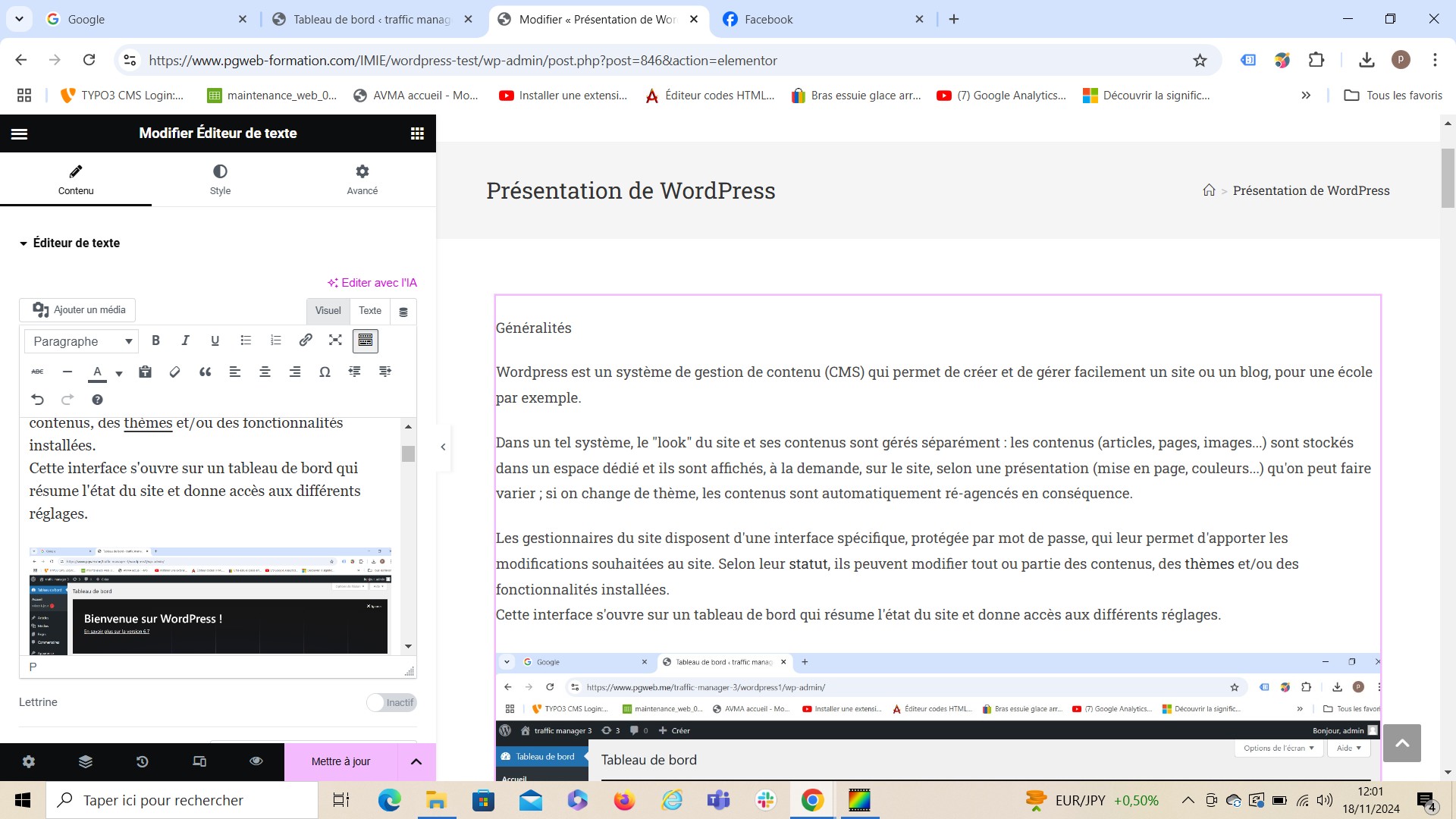Expand save options arrow
This screenshot has width=1456, height=819.
click(416, 761)
